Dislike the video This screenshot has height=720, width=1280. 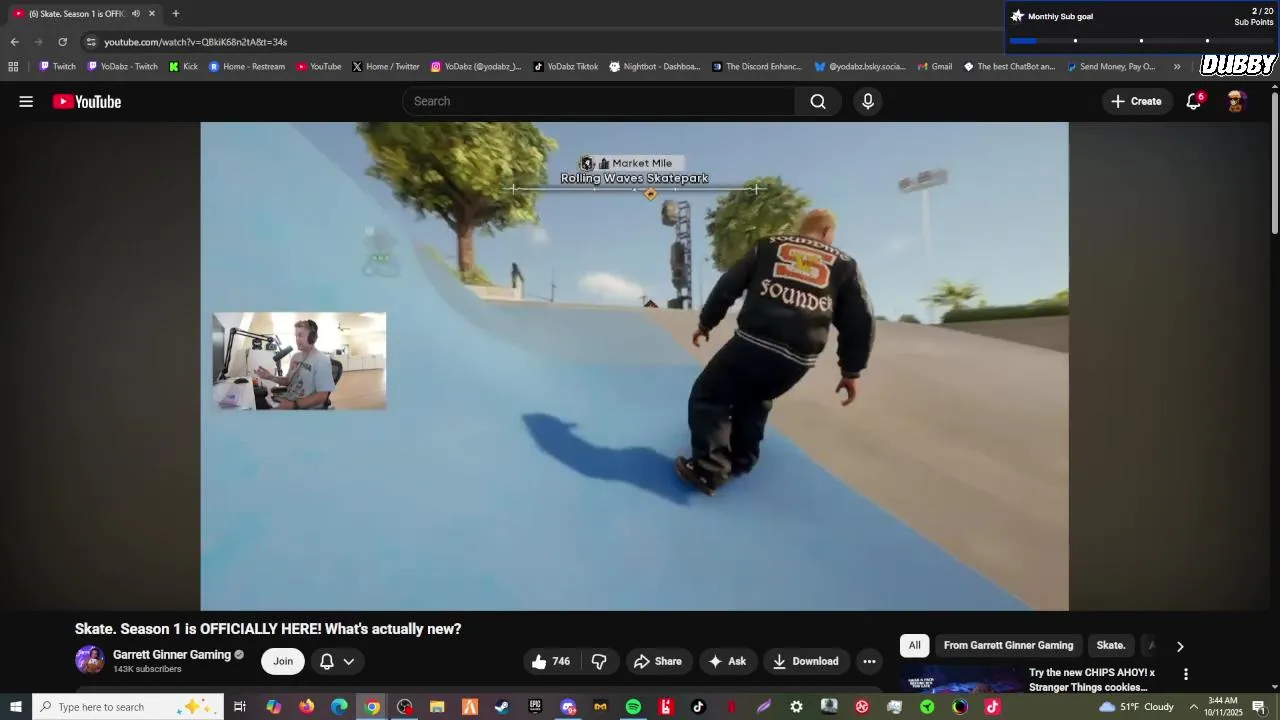click(599, 661)
